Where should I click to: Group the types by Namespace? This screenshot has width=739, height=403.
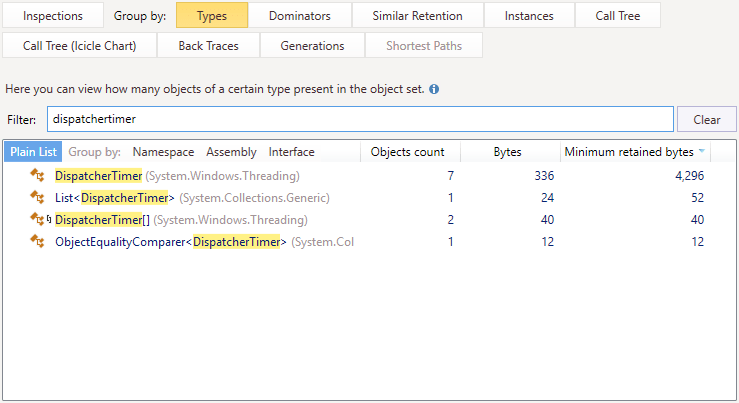click(163, 152)
